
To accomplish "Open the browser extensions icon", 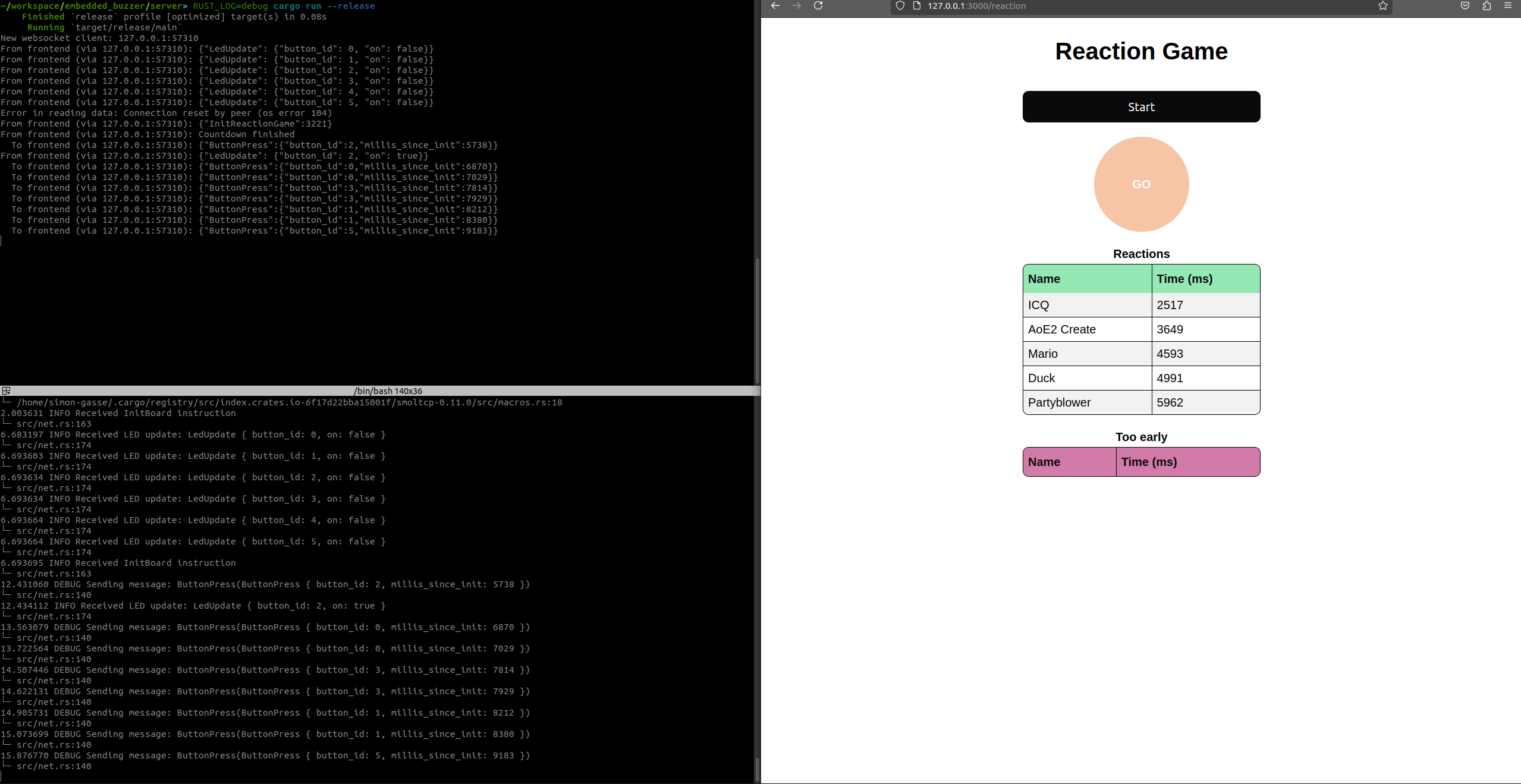I will pos(1487,6).
